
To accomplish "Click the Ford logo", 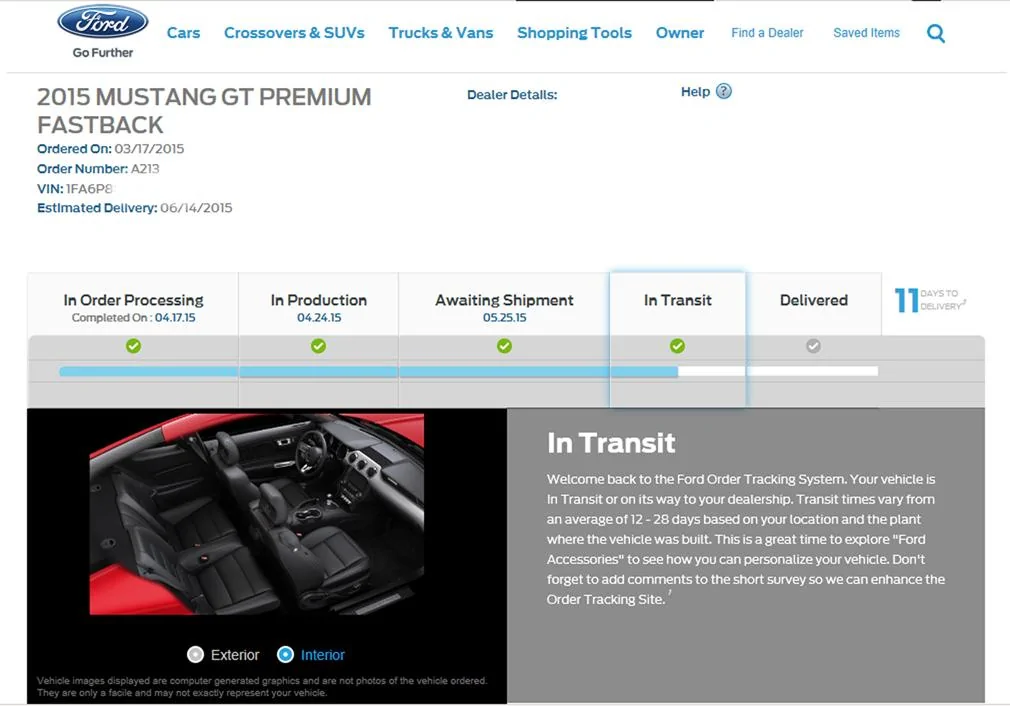I will click(x=102, y=22).
